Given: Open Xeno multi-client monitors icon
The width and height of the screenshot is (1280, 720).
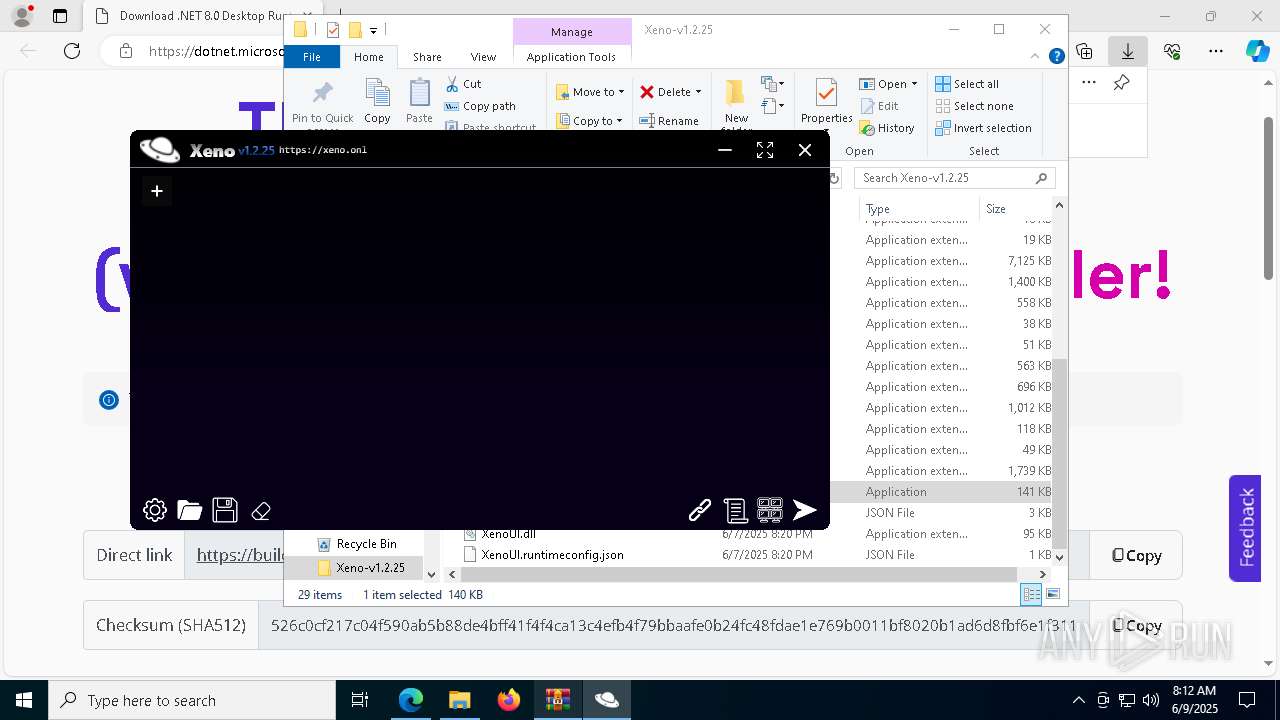Looking at the screenshot, I should 770,511.
